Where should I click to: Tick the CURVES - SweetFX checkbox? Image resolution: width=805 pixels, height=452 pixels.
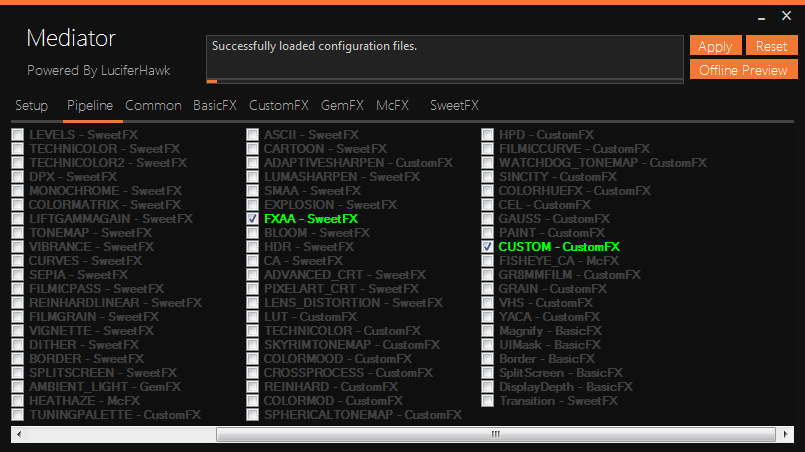[18, 261]
